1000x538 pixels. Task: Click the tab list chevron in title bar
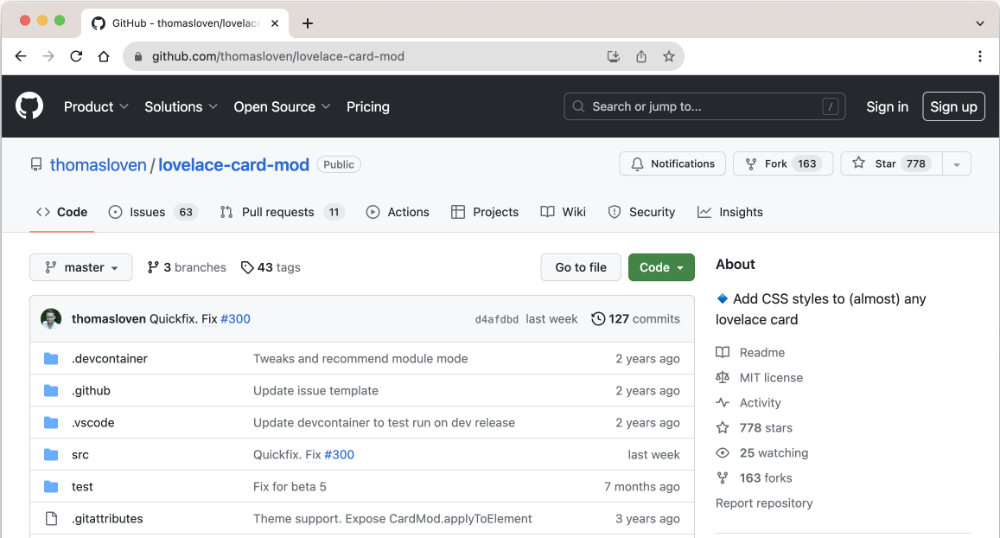(980, 24)
